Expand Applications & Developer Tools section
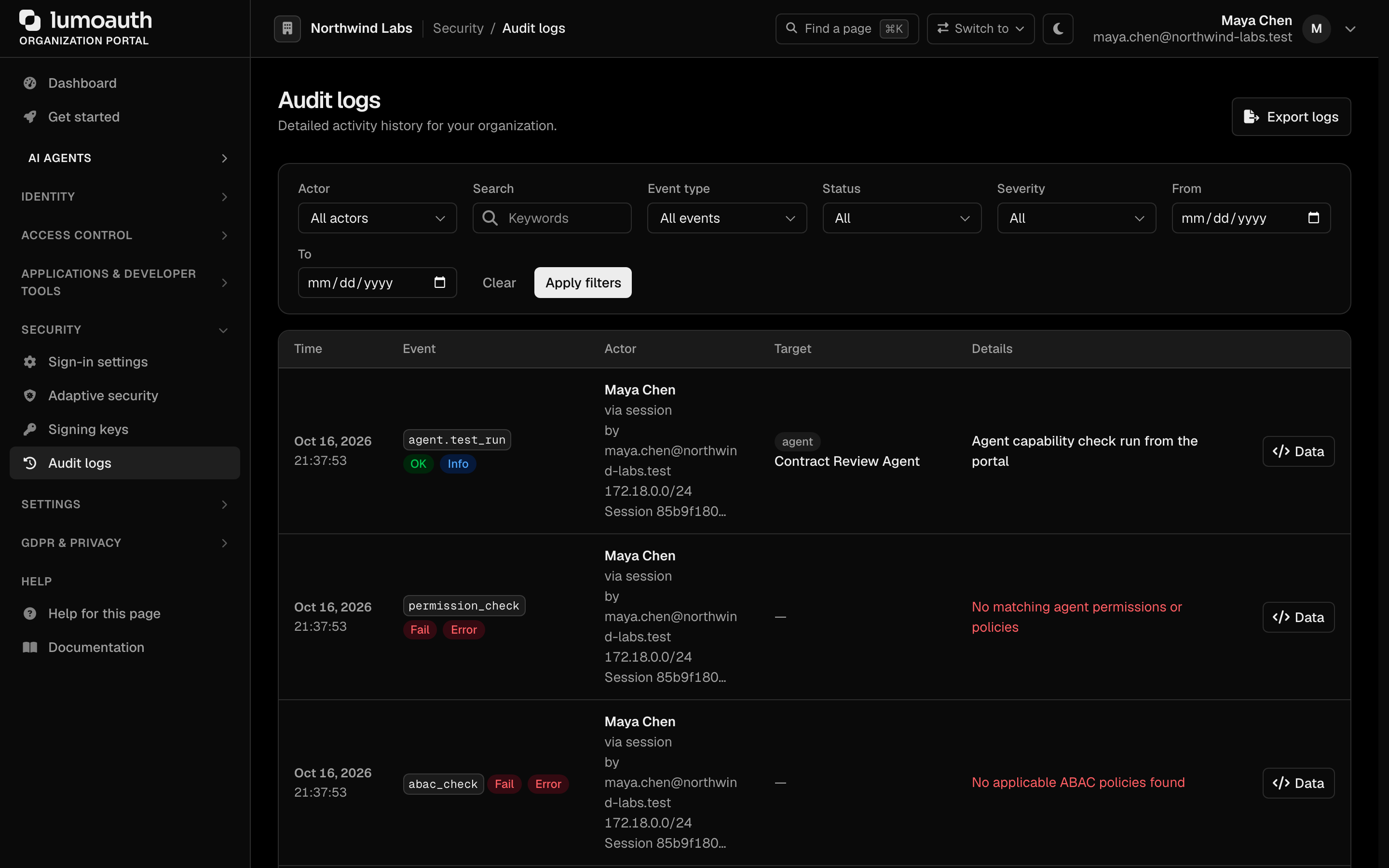The image size is (1389, 868). click(124, 283)
